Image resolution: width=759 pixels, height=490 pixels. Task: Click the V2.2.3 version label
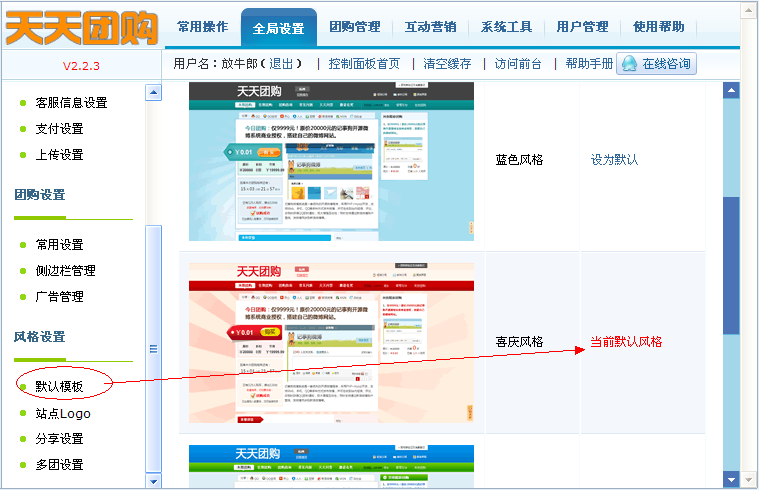click(81, 66)
